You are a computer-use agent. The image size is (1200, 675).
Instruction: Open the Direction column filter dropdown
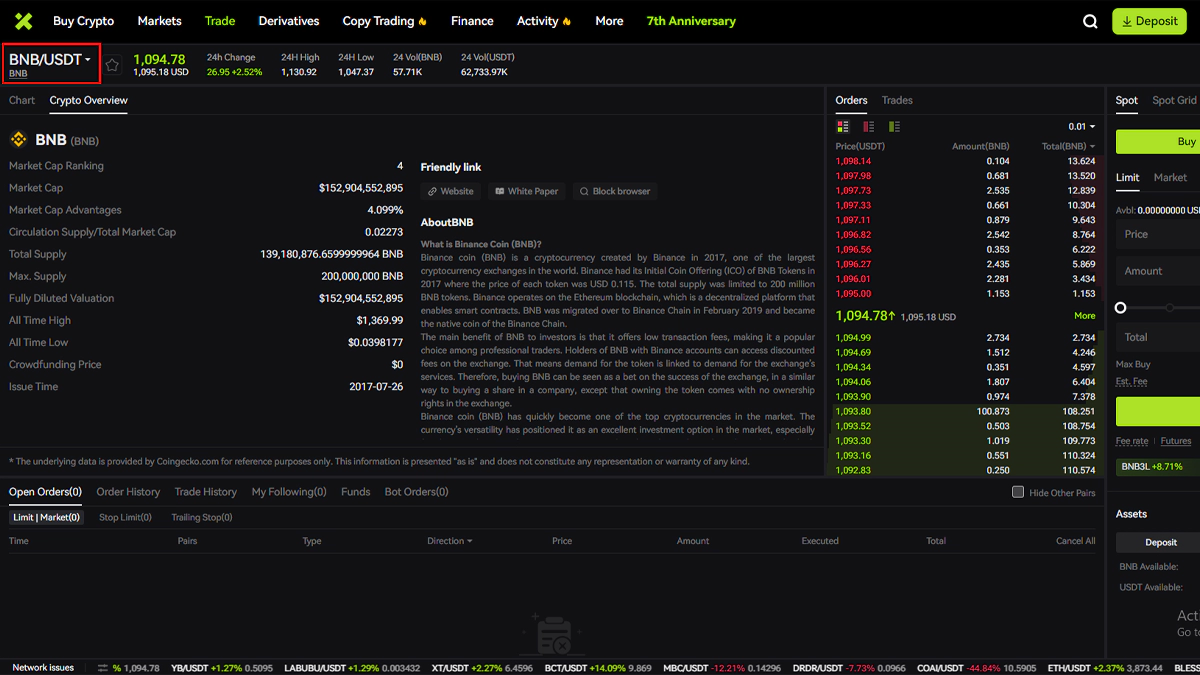click(449, 541)
